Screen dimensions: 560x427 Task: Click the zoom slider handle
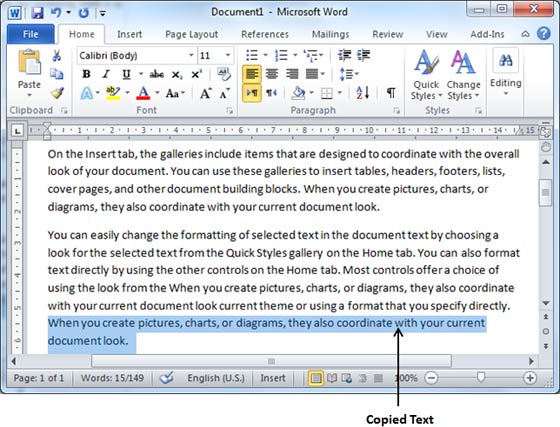click(481, 377)
